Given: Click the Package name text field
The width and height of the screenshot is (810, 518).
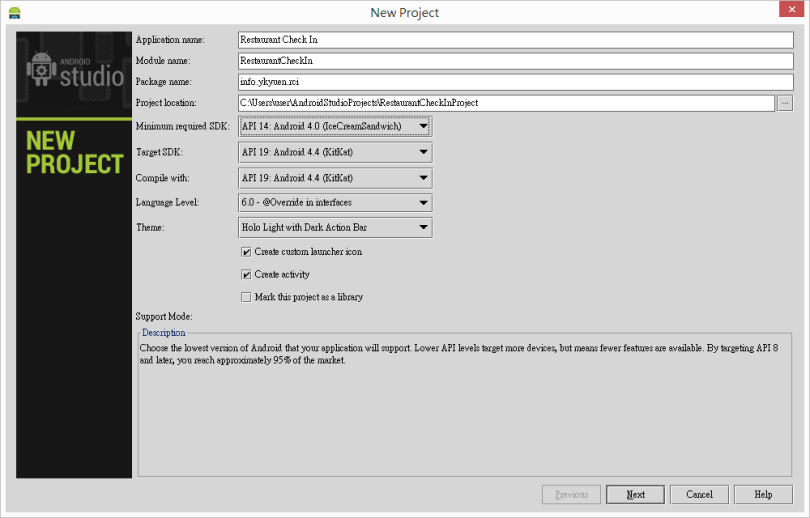Looking at the screenshot, I should [514, 82].
